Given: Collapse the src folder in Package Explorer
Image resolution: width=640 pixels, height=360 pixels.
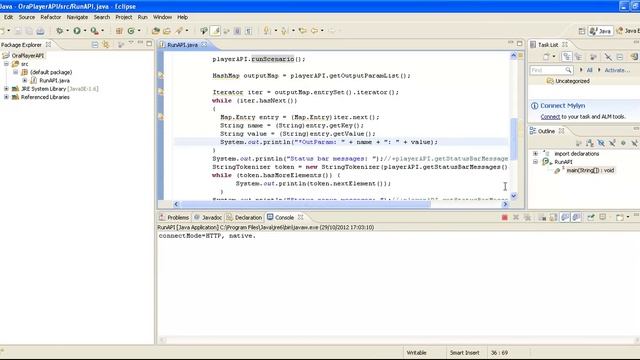Looking at the screenshot, I should point(7,64).
